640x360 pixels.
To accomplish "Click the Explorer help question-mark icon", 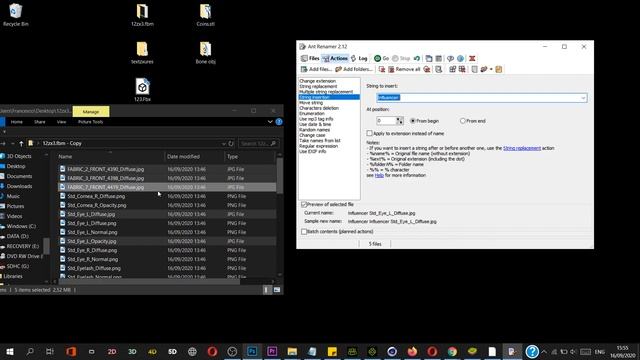I will 279,122.
